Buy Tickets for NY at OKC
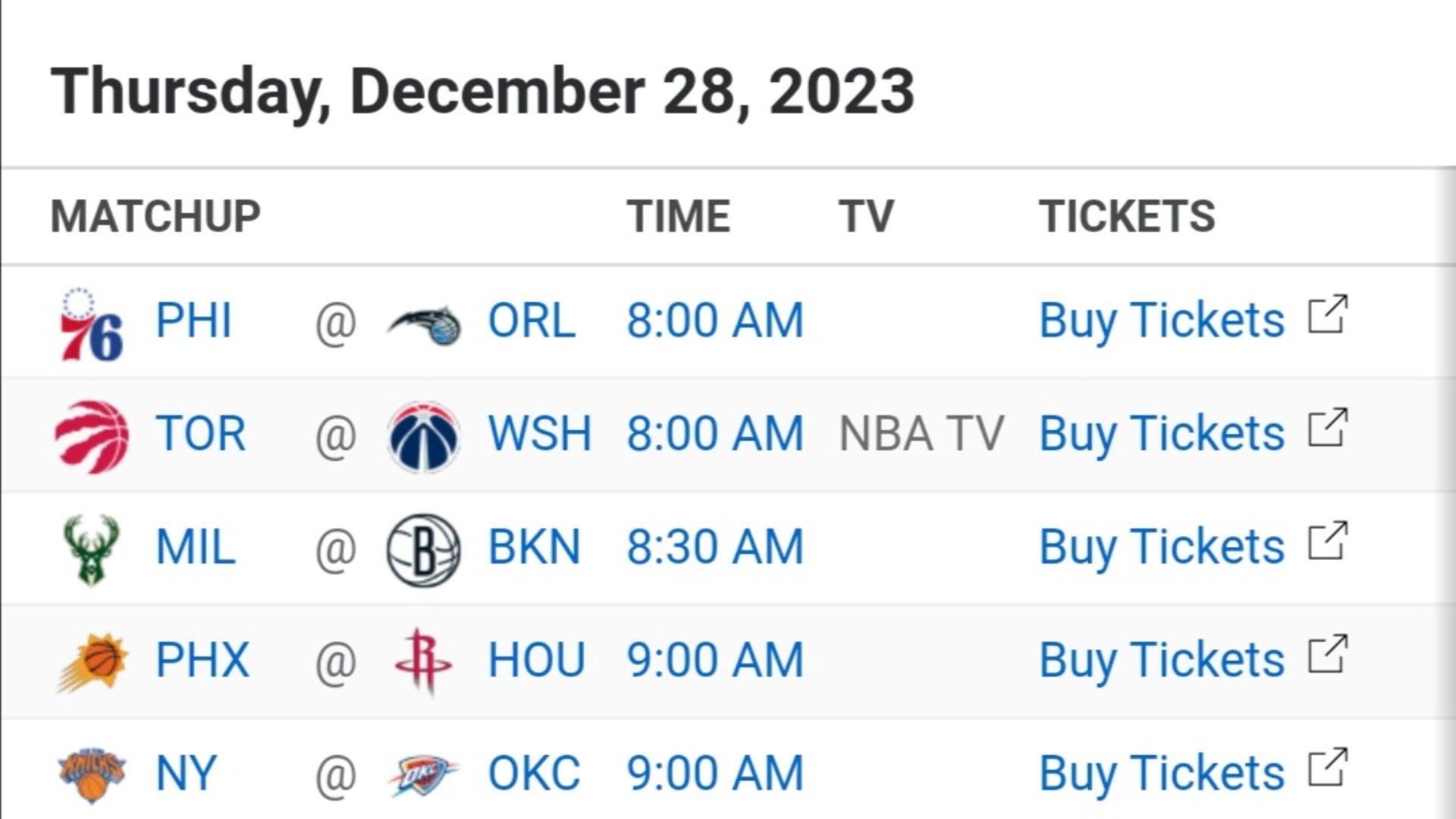1456x819 pixels. tap(1162, 773)
